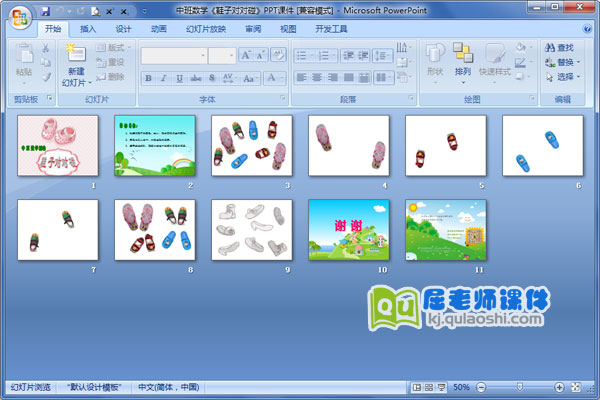Copy the selected slide

pyautogui.click(x=46, y=62)
